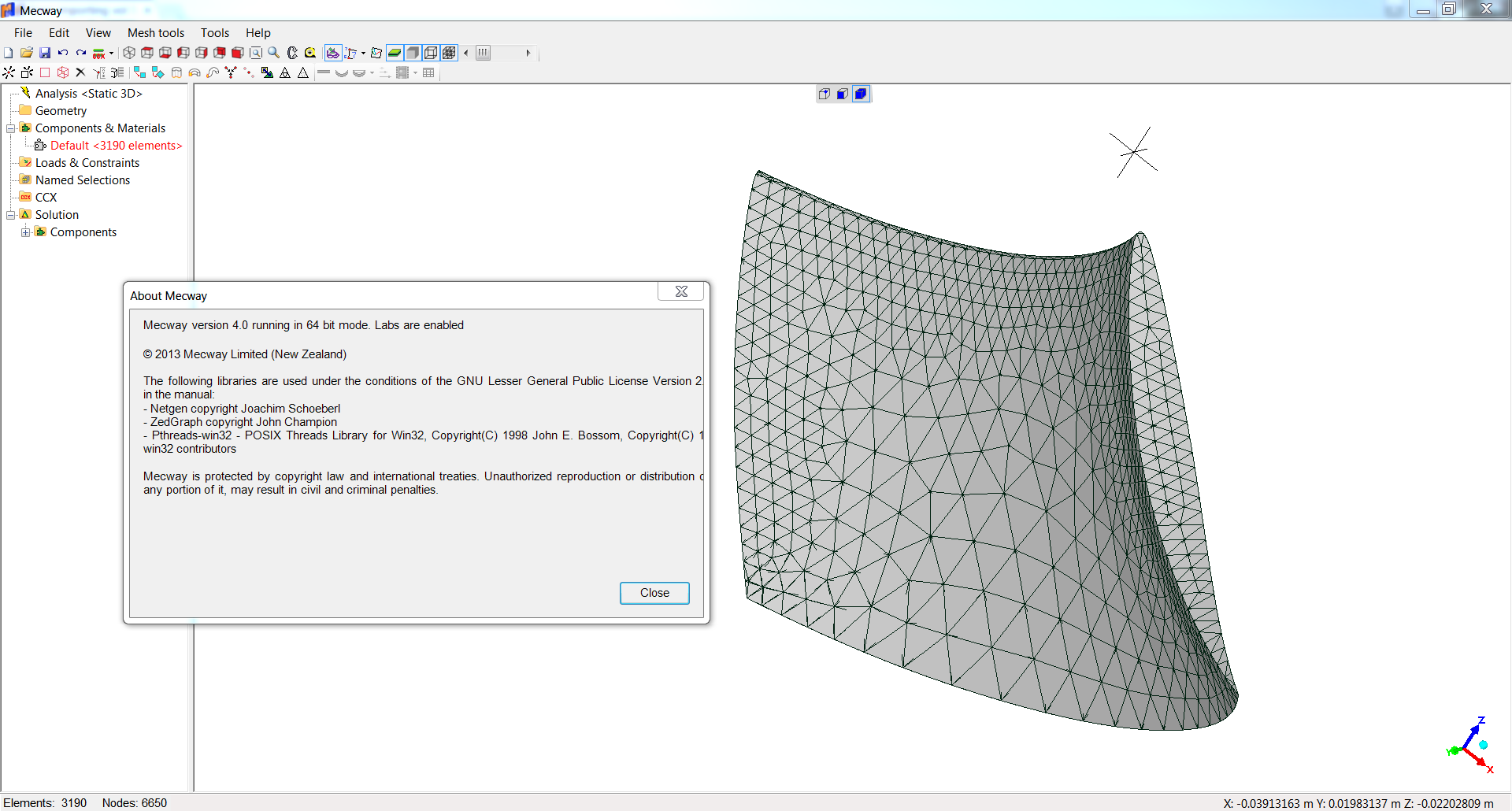
Task: Collapse the Components & Materials tree node
Action: coord(11,128)
